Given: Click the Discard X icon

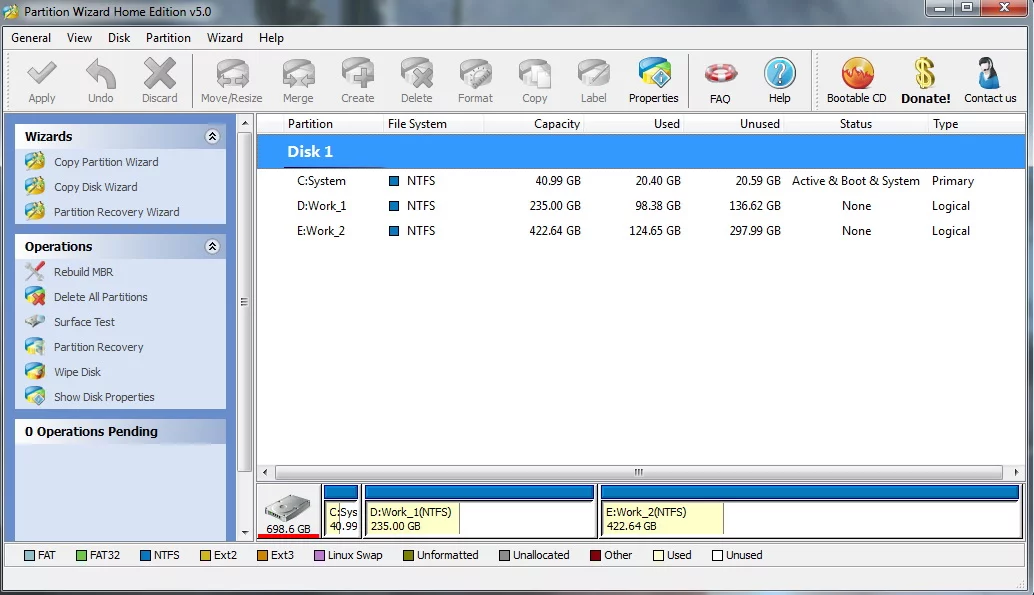Looking at the screenshot, I should coord(159,75).
